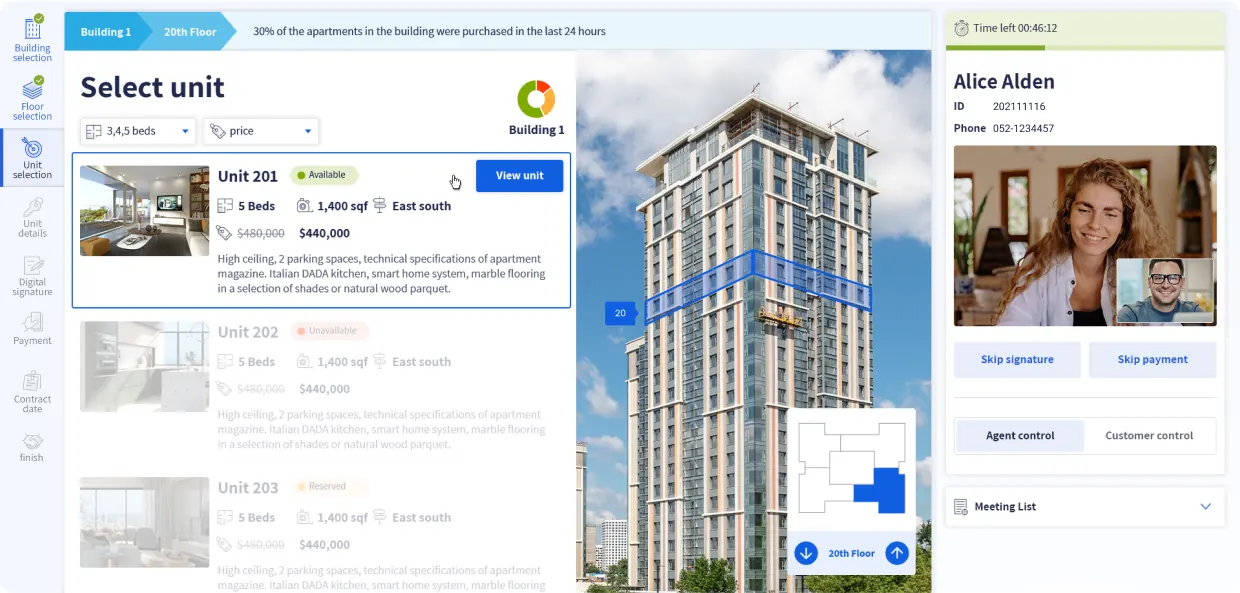Click Unit 203 thumbnail image
This screenshot has height=593, width=1240.
(145, 523)
